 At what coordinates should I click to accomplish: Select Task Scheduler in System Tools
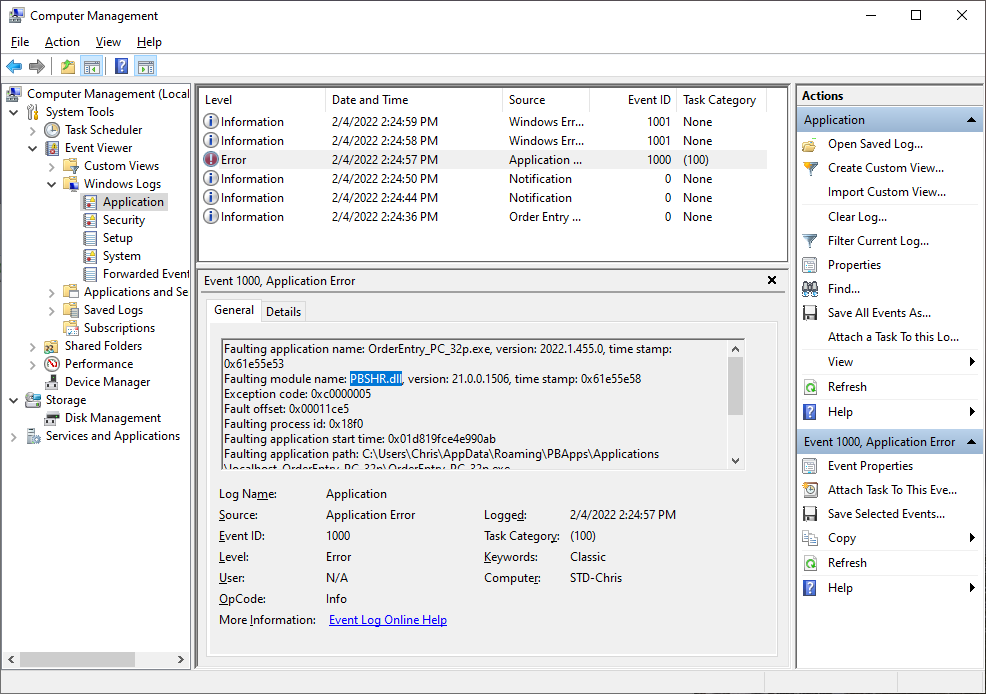click(103, 130)
